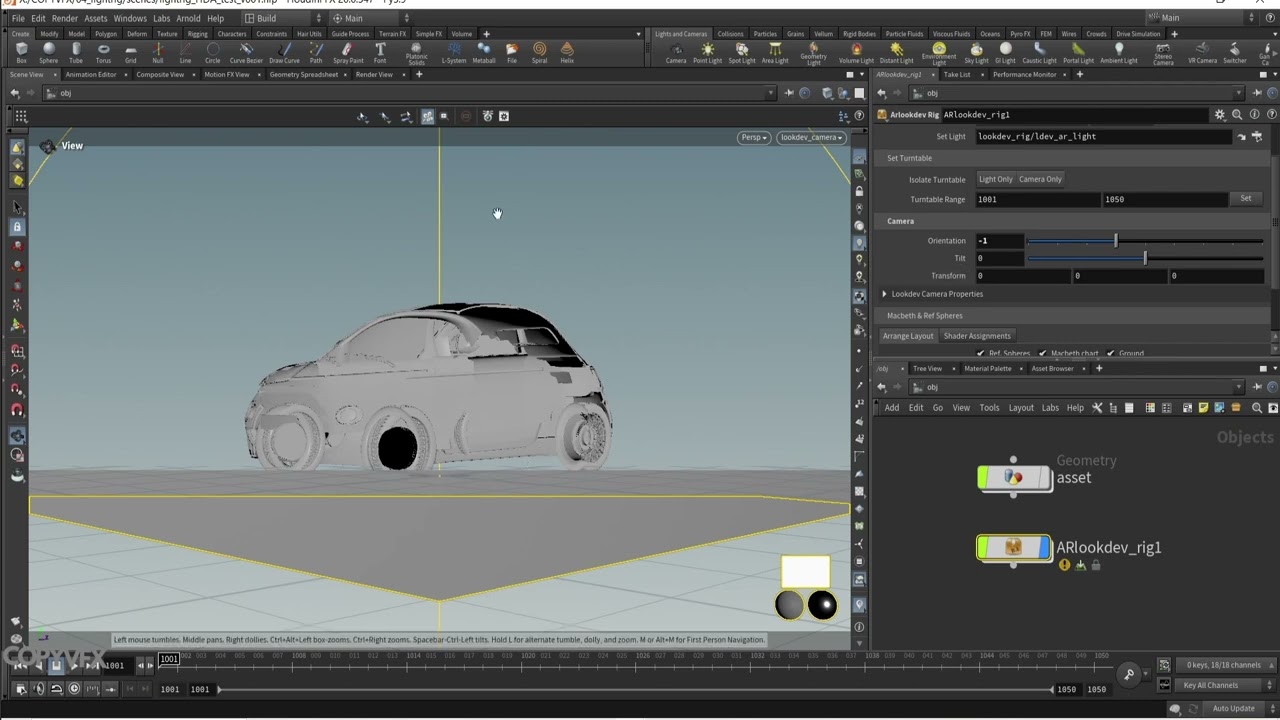The height and width of the screenshot is (720, 1280).
Task: Toggle Auto Update at bottom right
Action: pos(1233,708)
